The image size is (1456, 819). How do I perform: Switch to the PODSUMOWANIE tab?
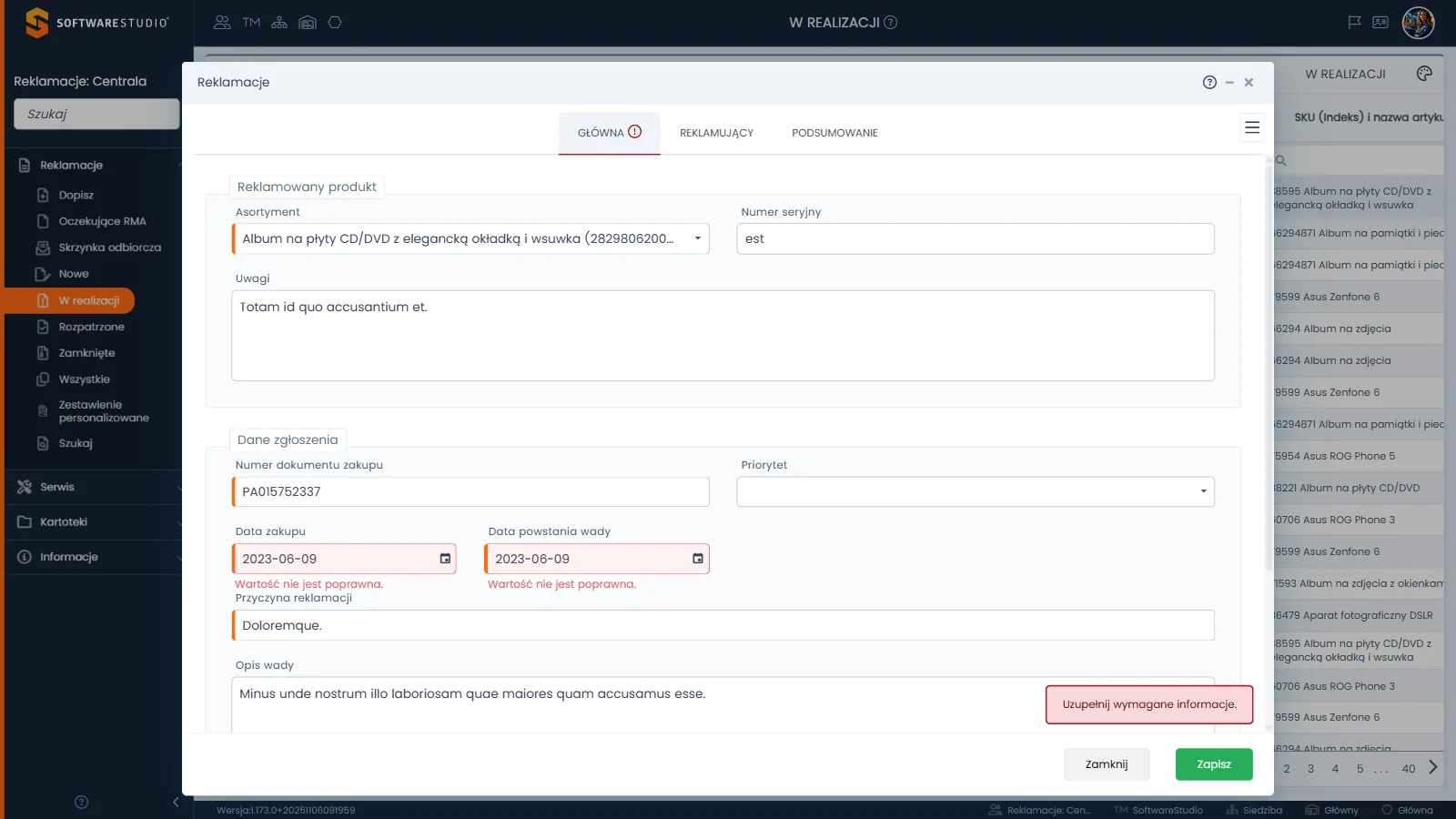834,133
